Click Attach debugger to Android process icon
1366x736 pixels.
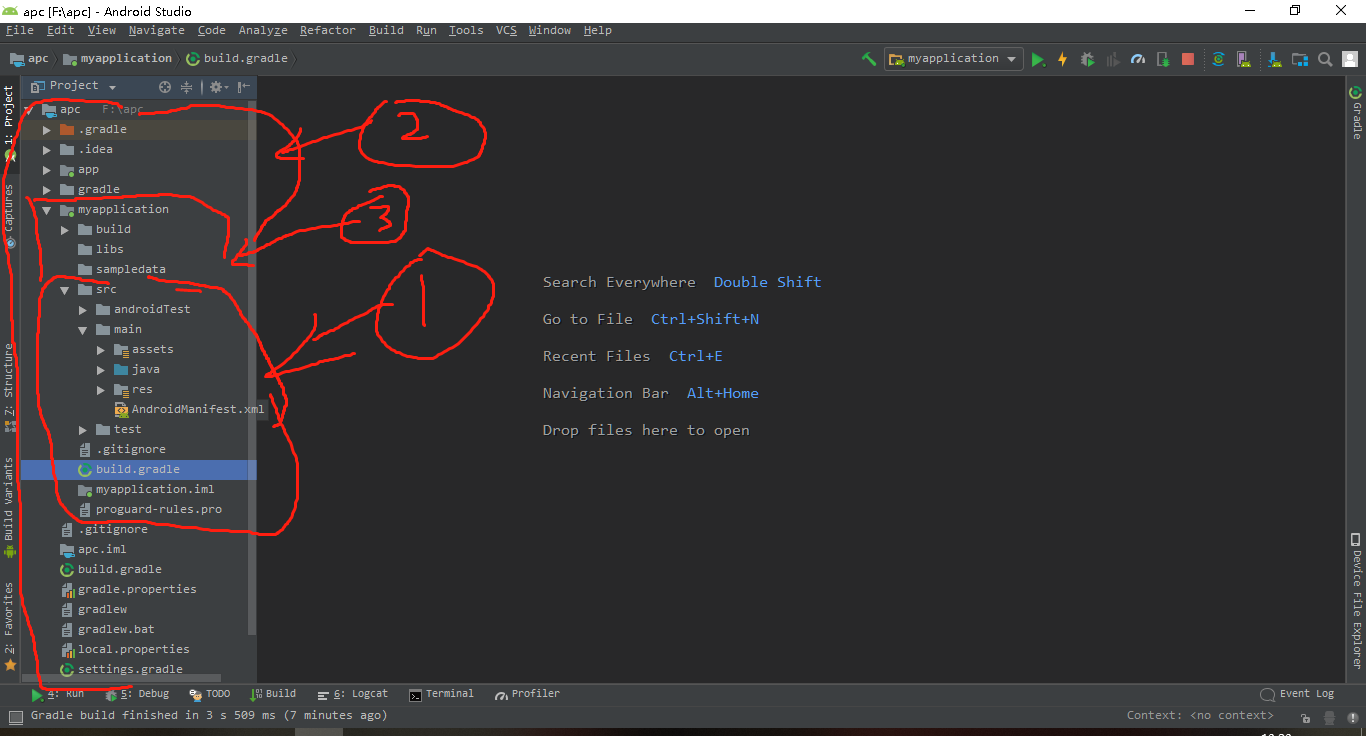[x=1163, y=59]
